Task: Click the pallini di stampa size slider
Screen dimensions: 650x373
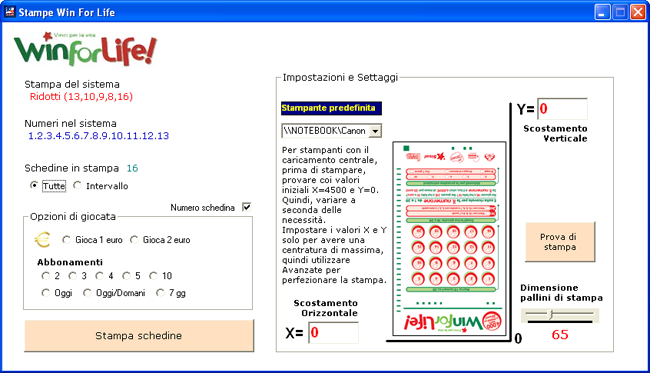Action: click(x=560, y=316)
